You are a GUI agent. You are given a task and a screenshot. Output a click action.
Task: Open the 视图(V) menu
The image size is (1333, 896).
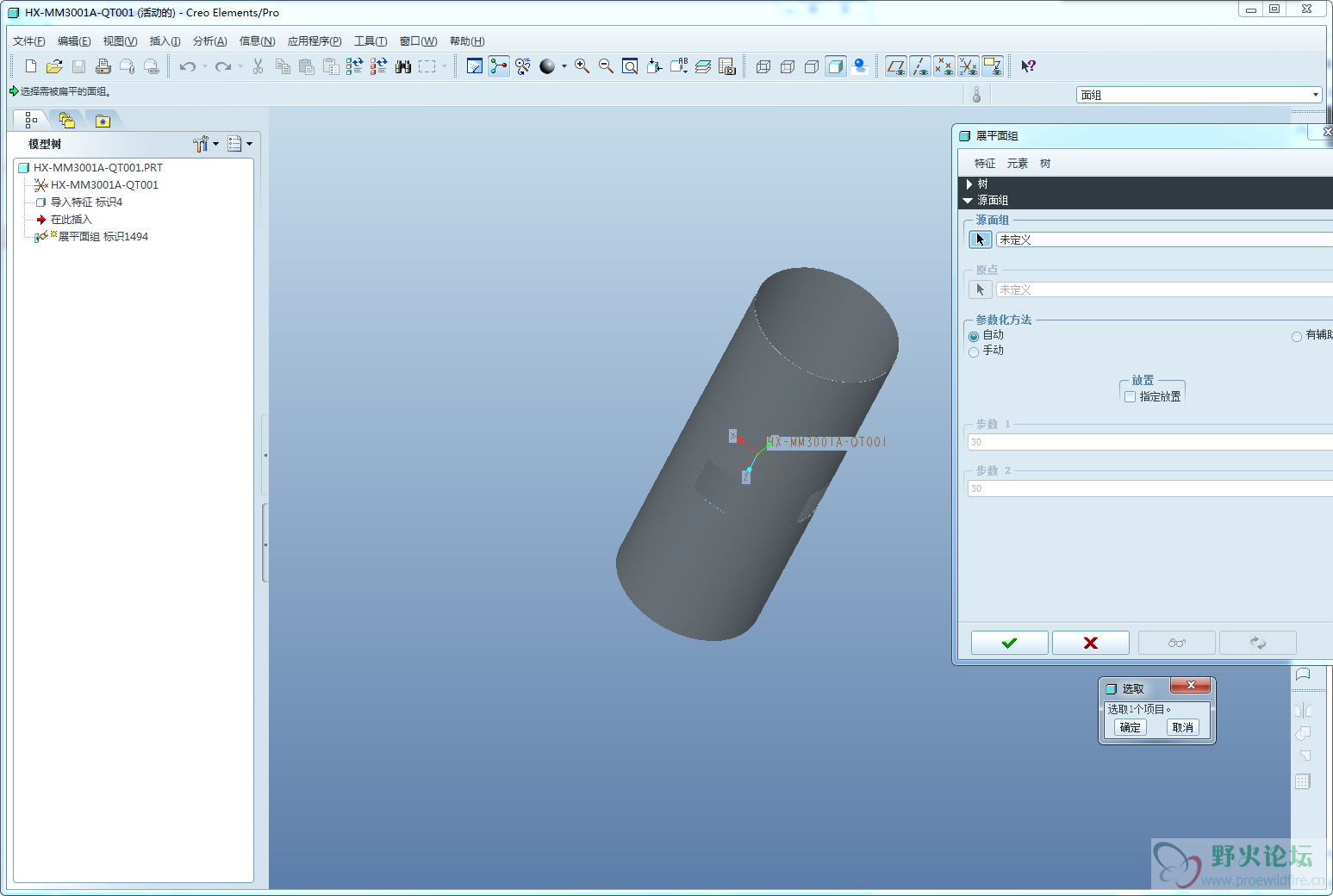[x=120, y=41]
